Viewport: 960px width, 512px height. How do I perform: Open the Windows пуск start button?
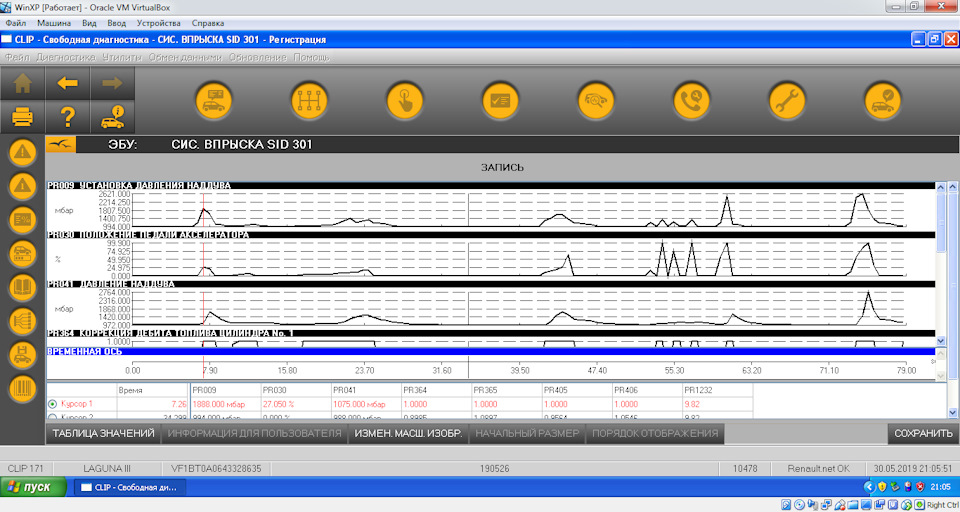(x=34, y=488)
